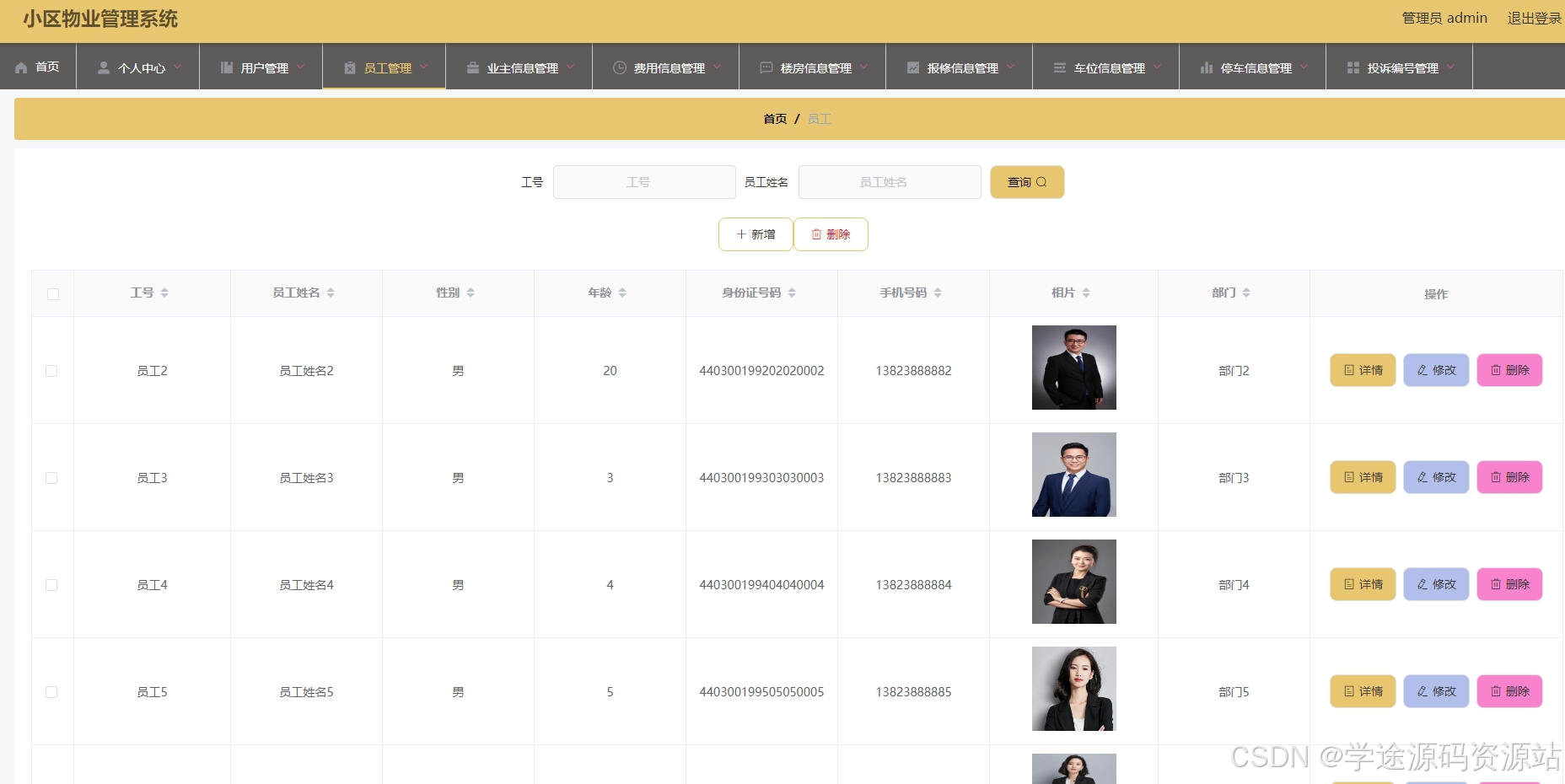Click the 员工姓名 search input field
1565x784 pixels.
tap(890, 182)
